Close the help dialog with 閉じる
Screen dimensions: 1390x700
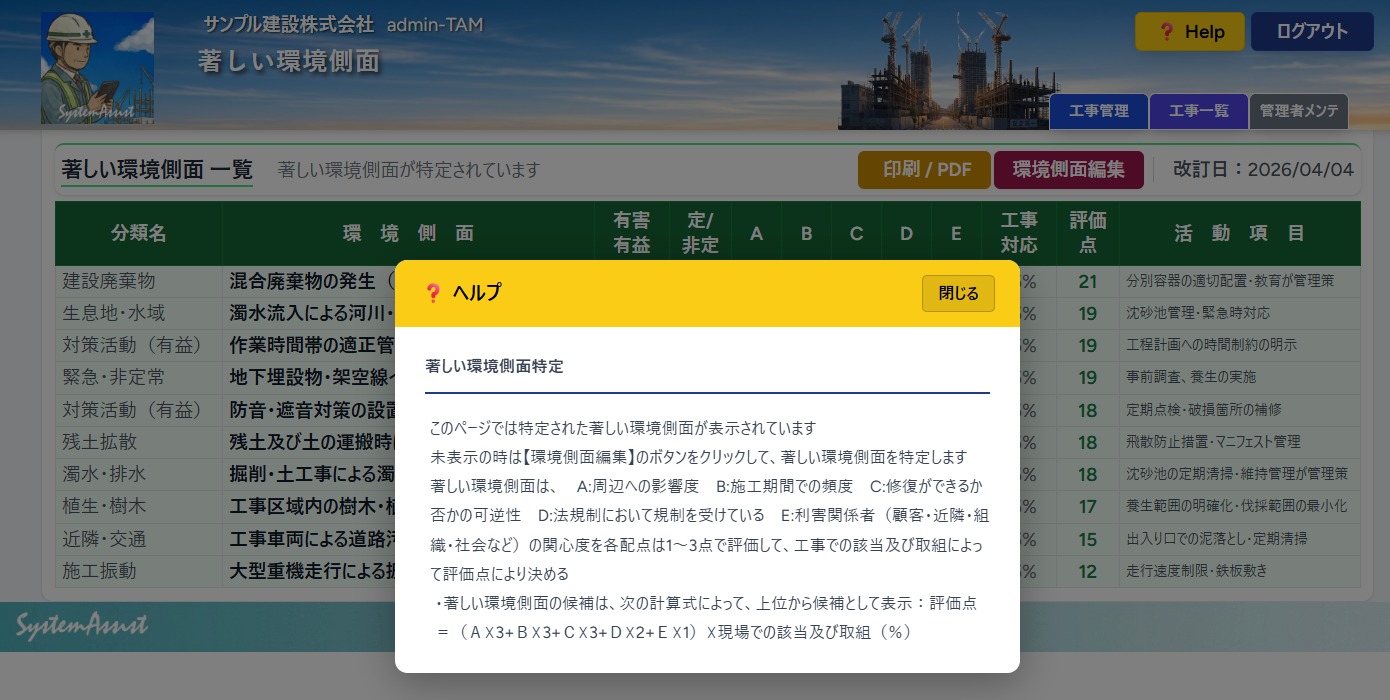click(957, 293)
